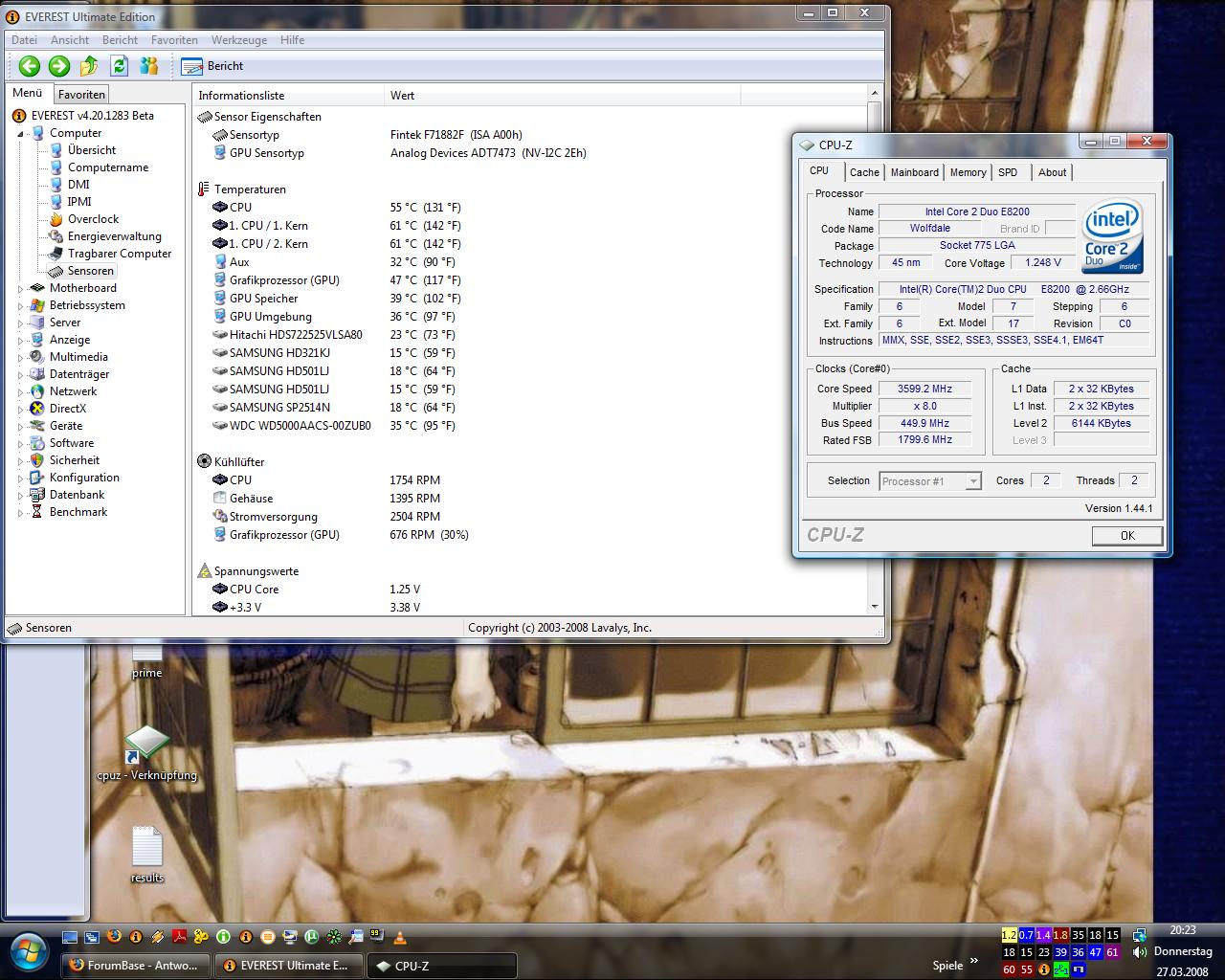Expand the Netzwerk tree node
1225x980 pixels.
[x=20, y=391]
